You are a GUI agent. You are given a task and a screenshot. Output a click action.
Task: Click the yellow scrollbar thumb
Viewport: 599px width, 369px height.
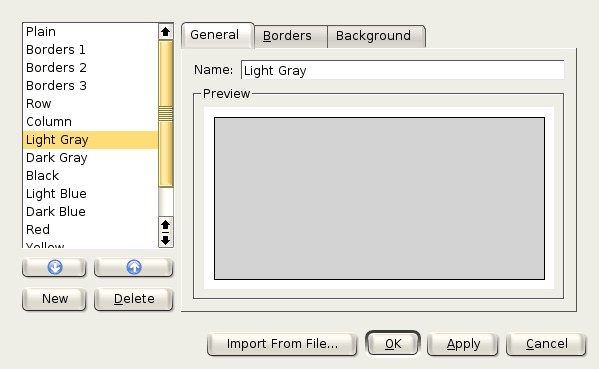click(x=165, y=114)
